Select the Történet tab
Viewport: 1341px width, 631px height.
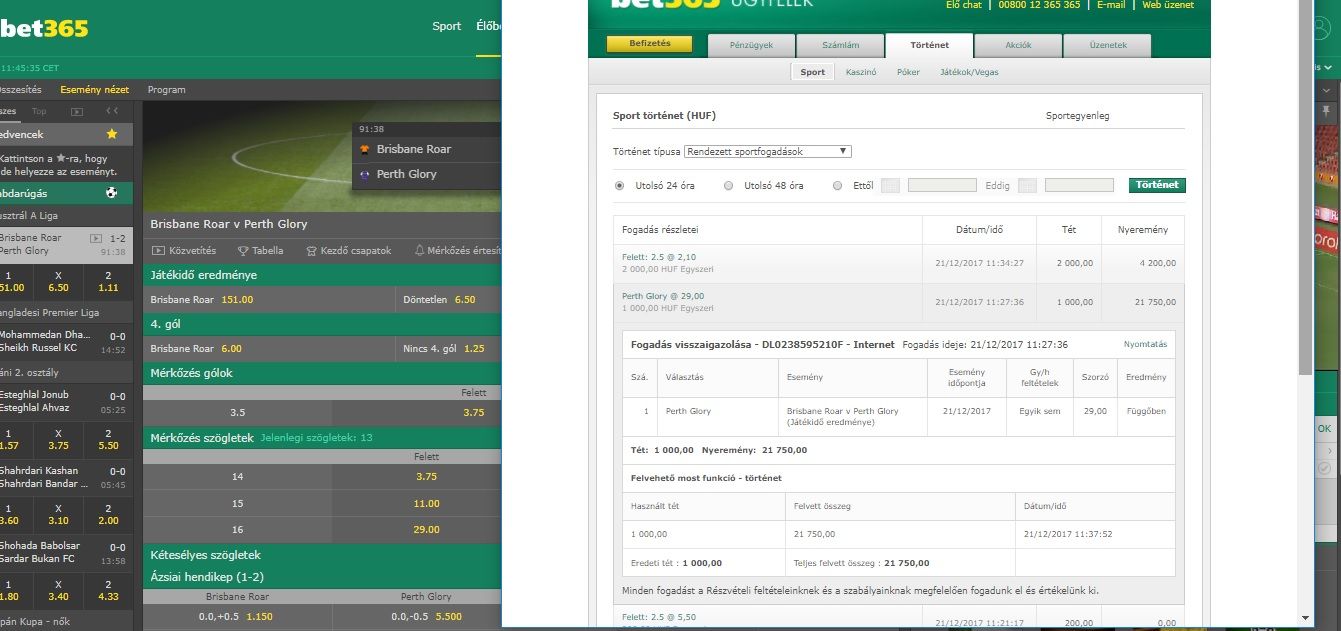tap(929, 45)
